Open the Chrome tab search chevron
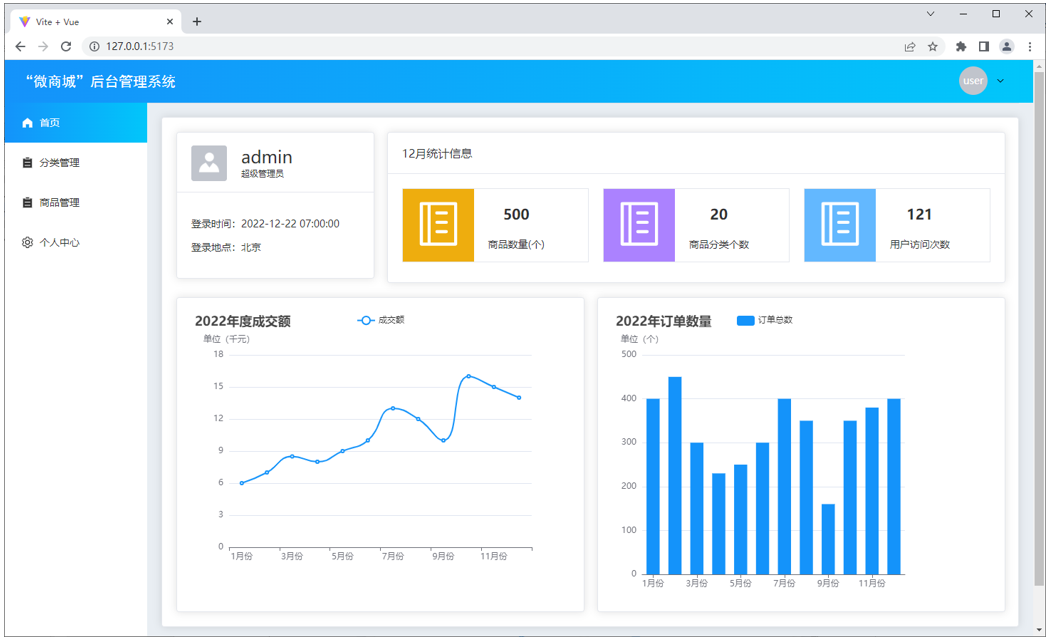 [x=930, y=14]
